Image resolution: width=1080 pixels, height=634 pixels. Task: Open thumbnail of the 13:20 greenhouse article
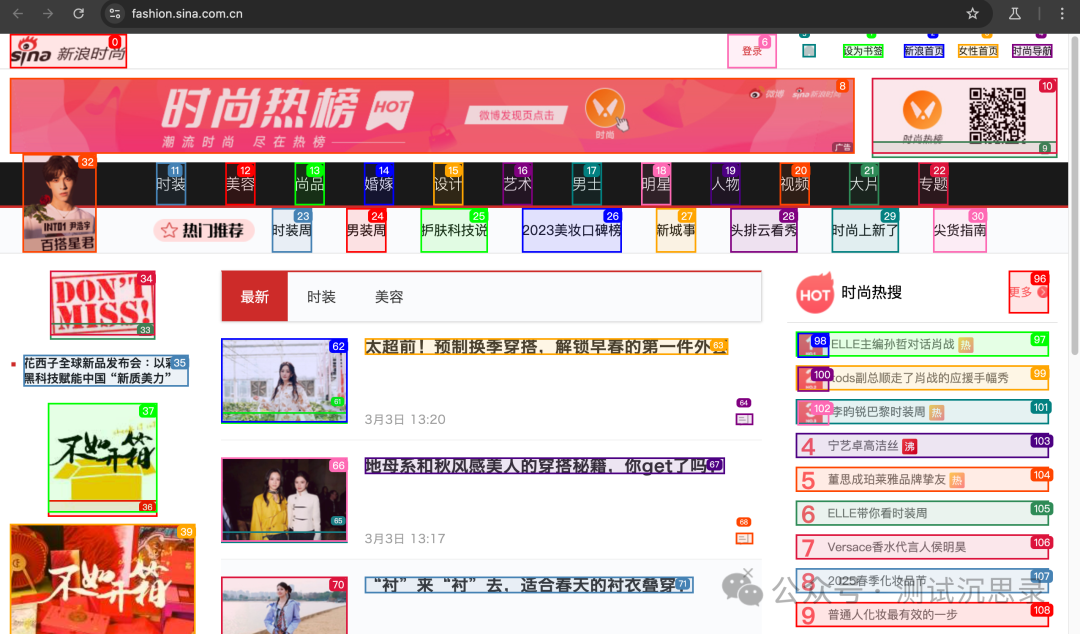point(284,380)
